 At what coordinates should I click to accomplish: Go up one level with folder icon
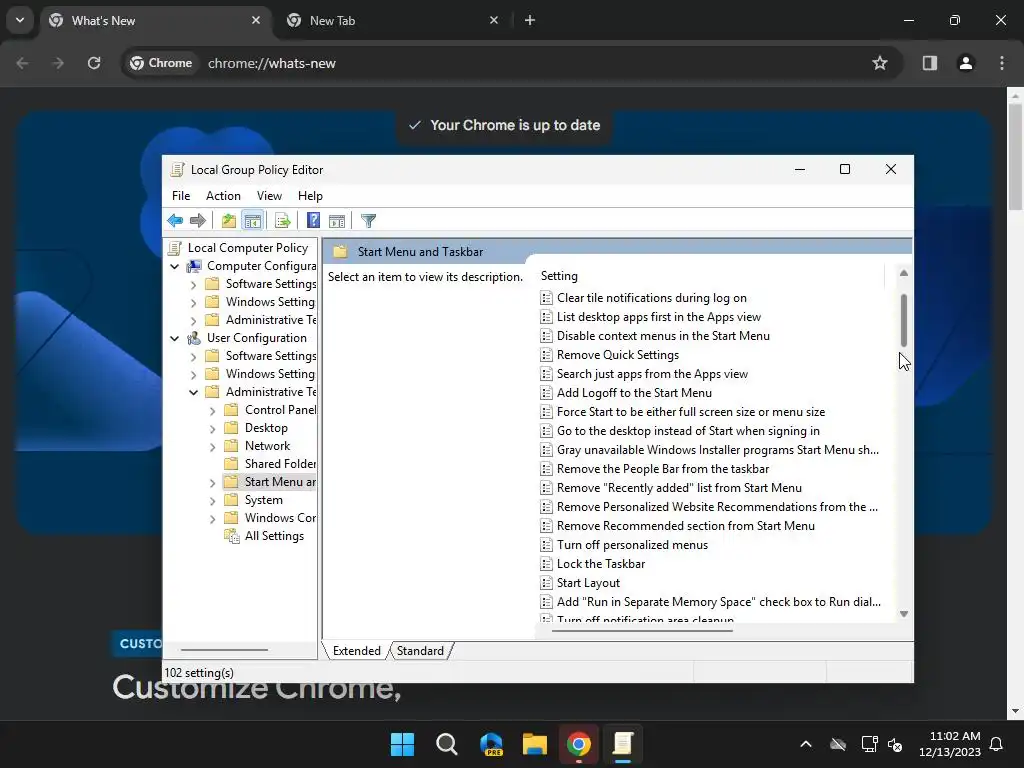click(x=228, y=221)
